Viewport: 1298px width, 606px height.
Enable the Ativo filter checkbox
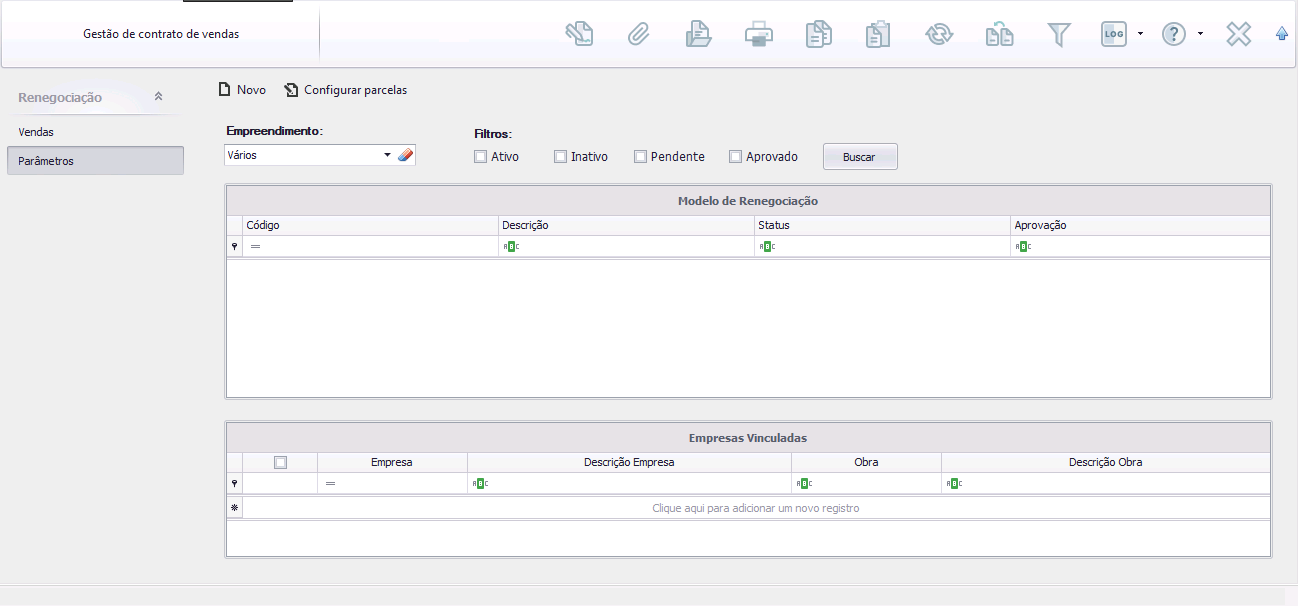pos(481,157)
